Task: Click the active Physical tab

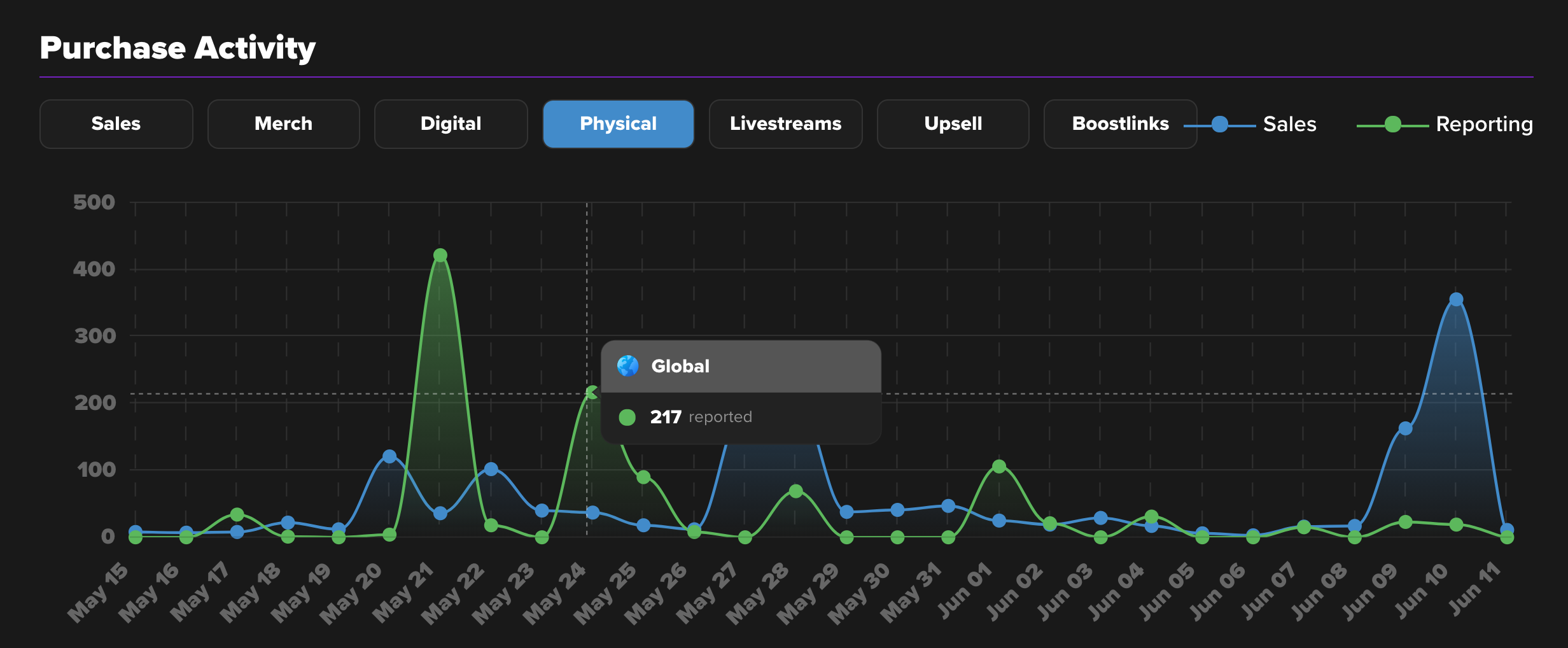Action: (618, 123)
